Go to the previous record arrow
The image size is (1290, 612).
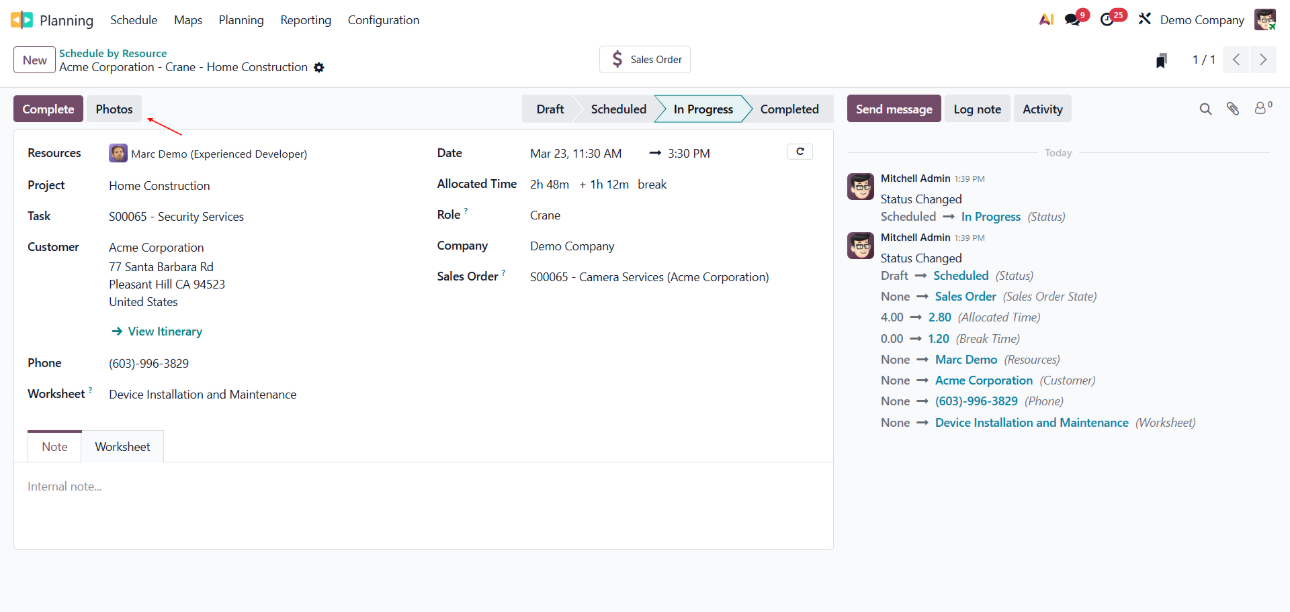click(x=1237, y=60)
